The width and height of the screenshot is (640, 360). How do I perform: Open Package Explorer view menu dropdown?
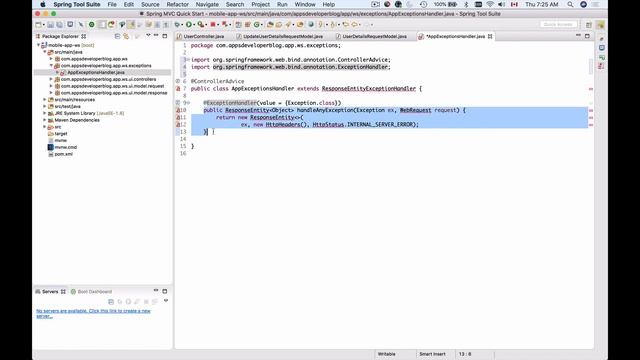point(148,36)
